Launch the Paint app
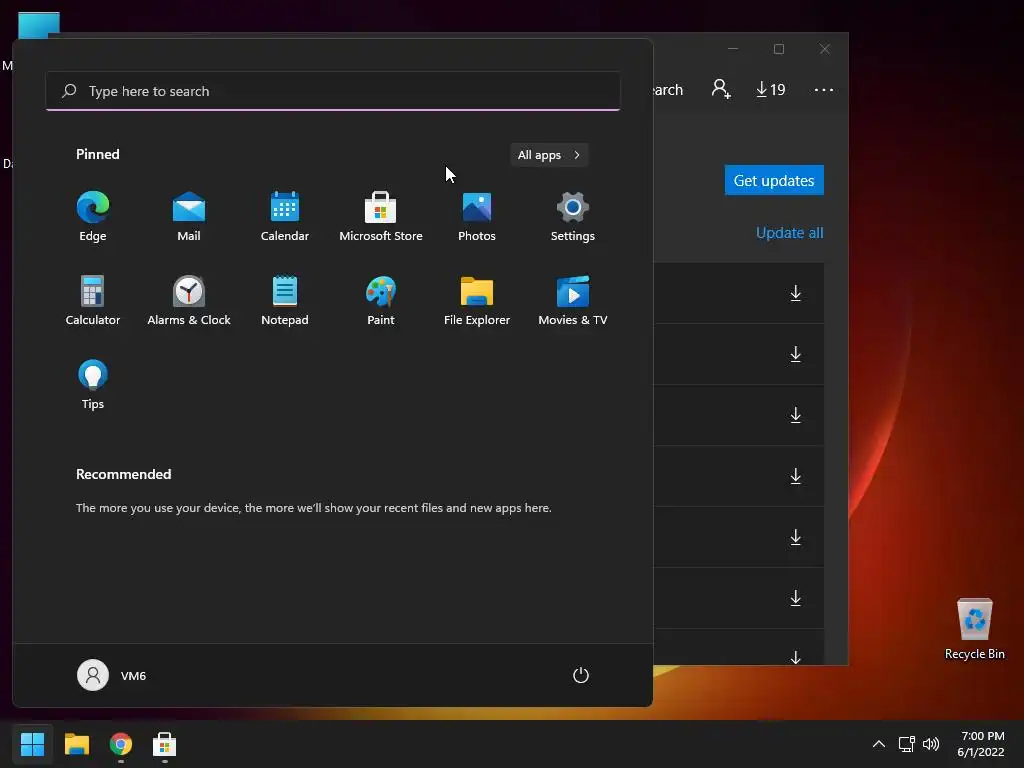This screenshot has width=1024, height=768. point(381,300)
